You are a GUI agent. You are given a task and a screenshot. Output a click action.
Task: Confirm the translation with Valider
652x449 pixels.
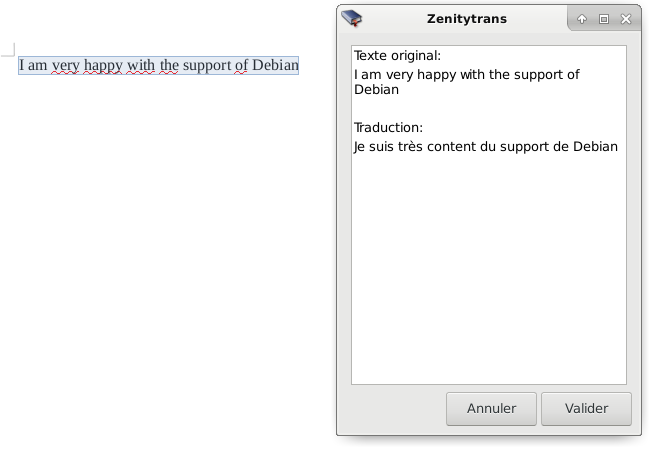point(586,409)
